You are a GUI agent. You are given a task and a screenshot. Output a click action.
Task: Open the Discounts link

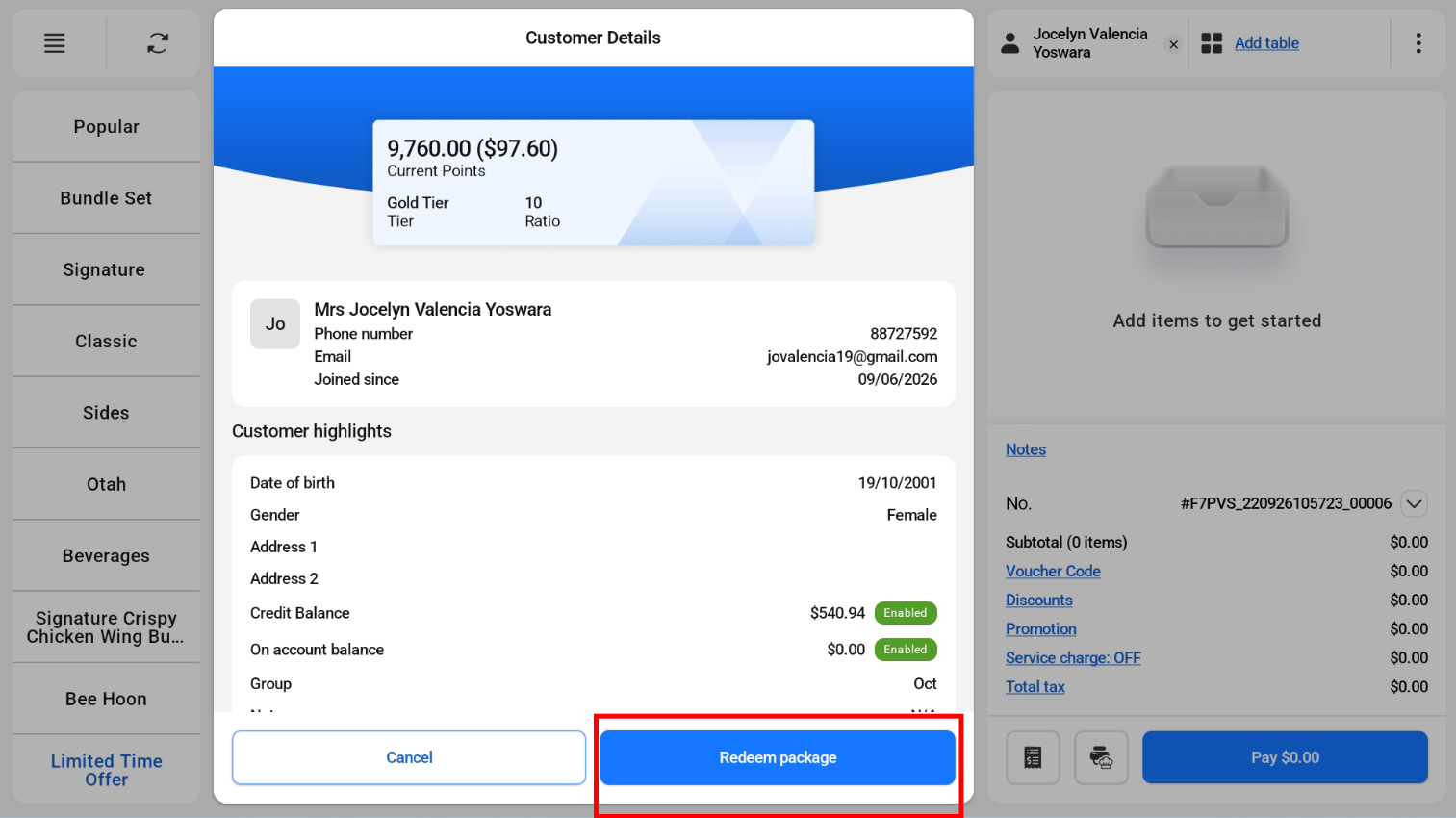point(1039,600)
